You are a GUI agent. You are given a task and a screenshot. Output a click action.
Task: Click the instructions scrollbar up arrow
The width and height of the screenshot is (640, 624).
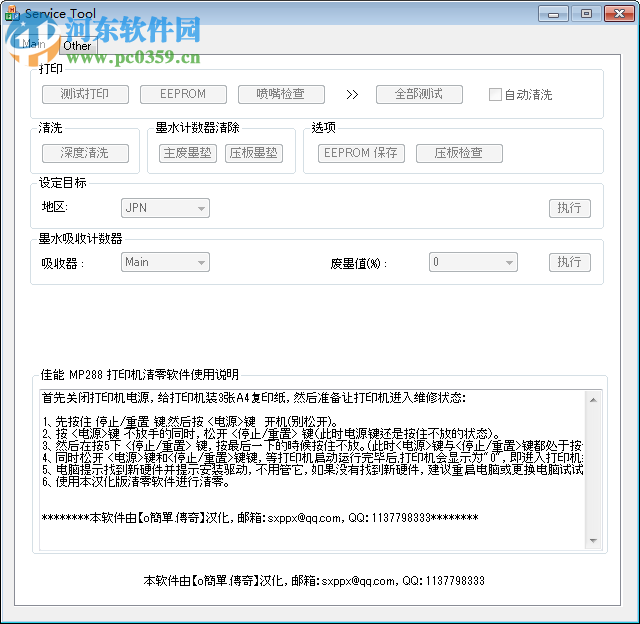click(x=593, y=400)
